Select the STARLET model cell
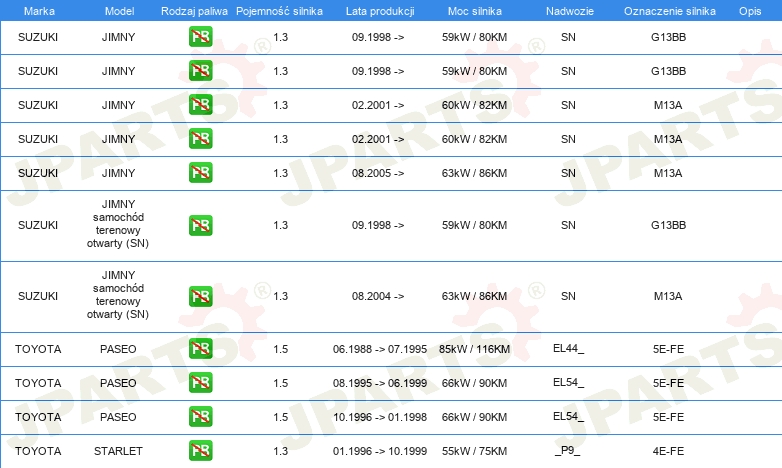 coord(118,451)
